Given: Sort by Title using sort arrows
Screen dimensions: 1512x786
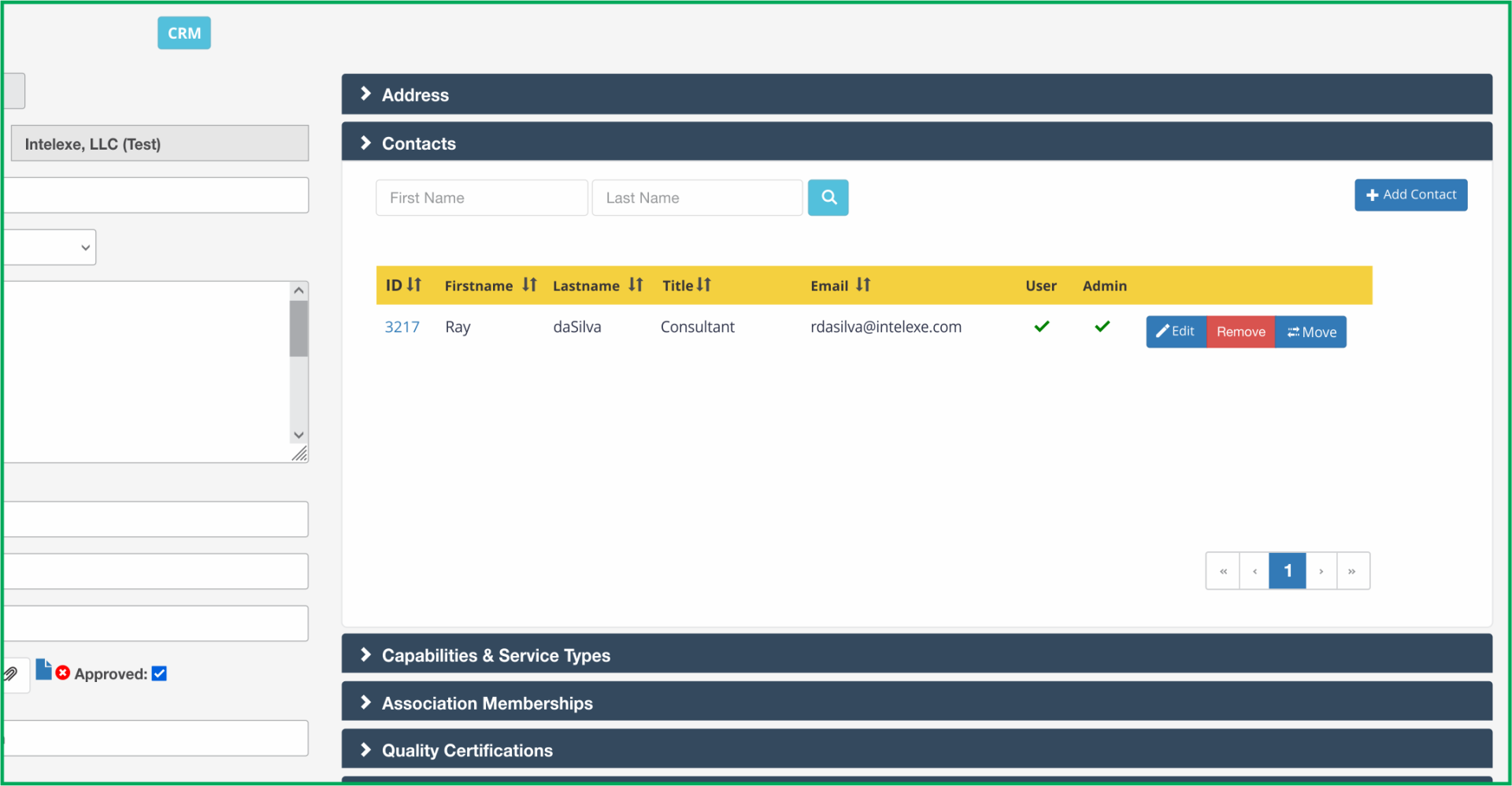Looking at the screenshot, I should pos(703,284).
